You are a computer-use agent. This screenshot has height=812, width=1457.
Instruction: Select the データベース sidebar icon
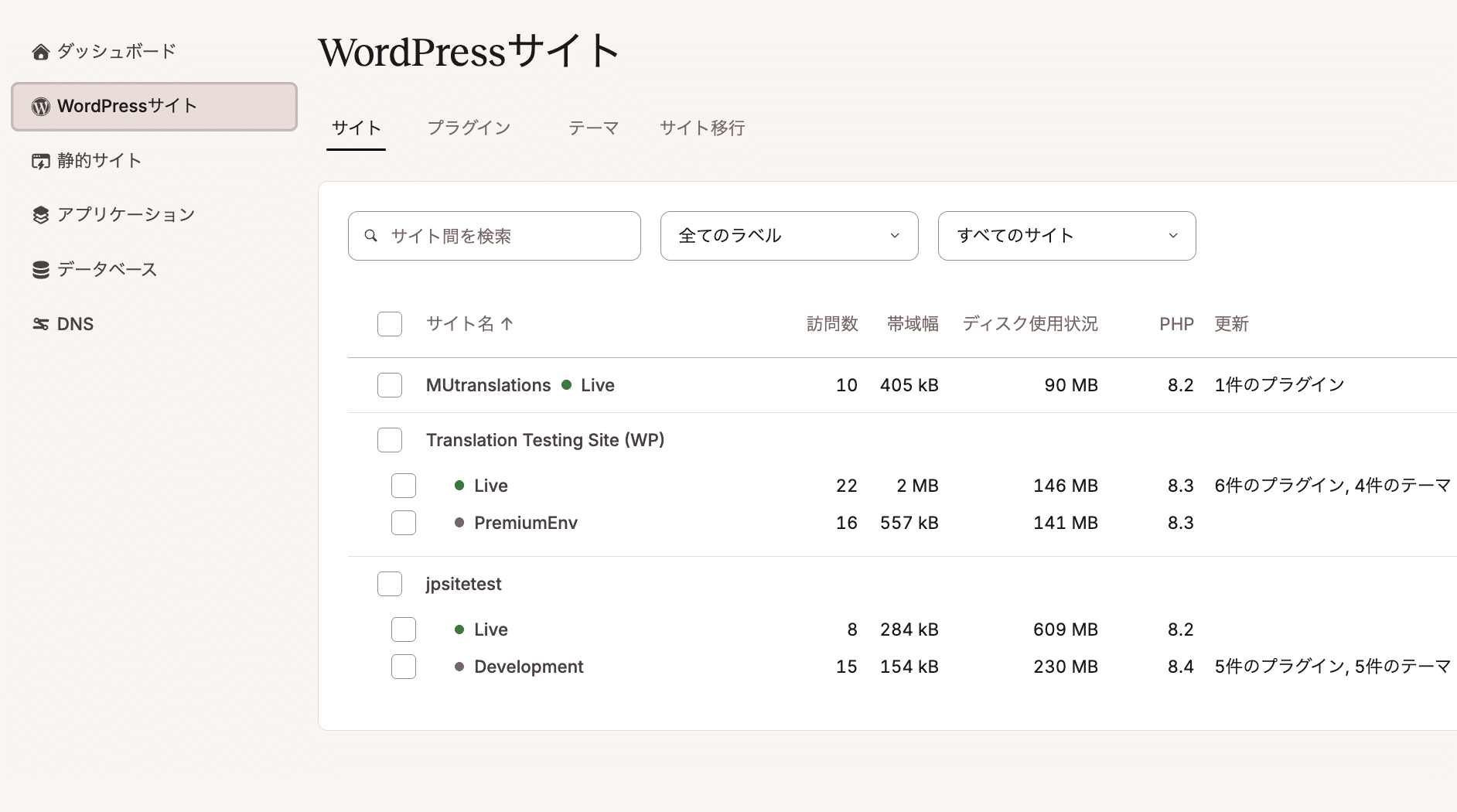(x=40, y=269)
